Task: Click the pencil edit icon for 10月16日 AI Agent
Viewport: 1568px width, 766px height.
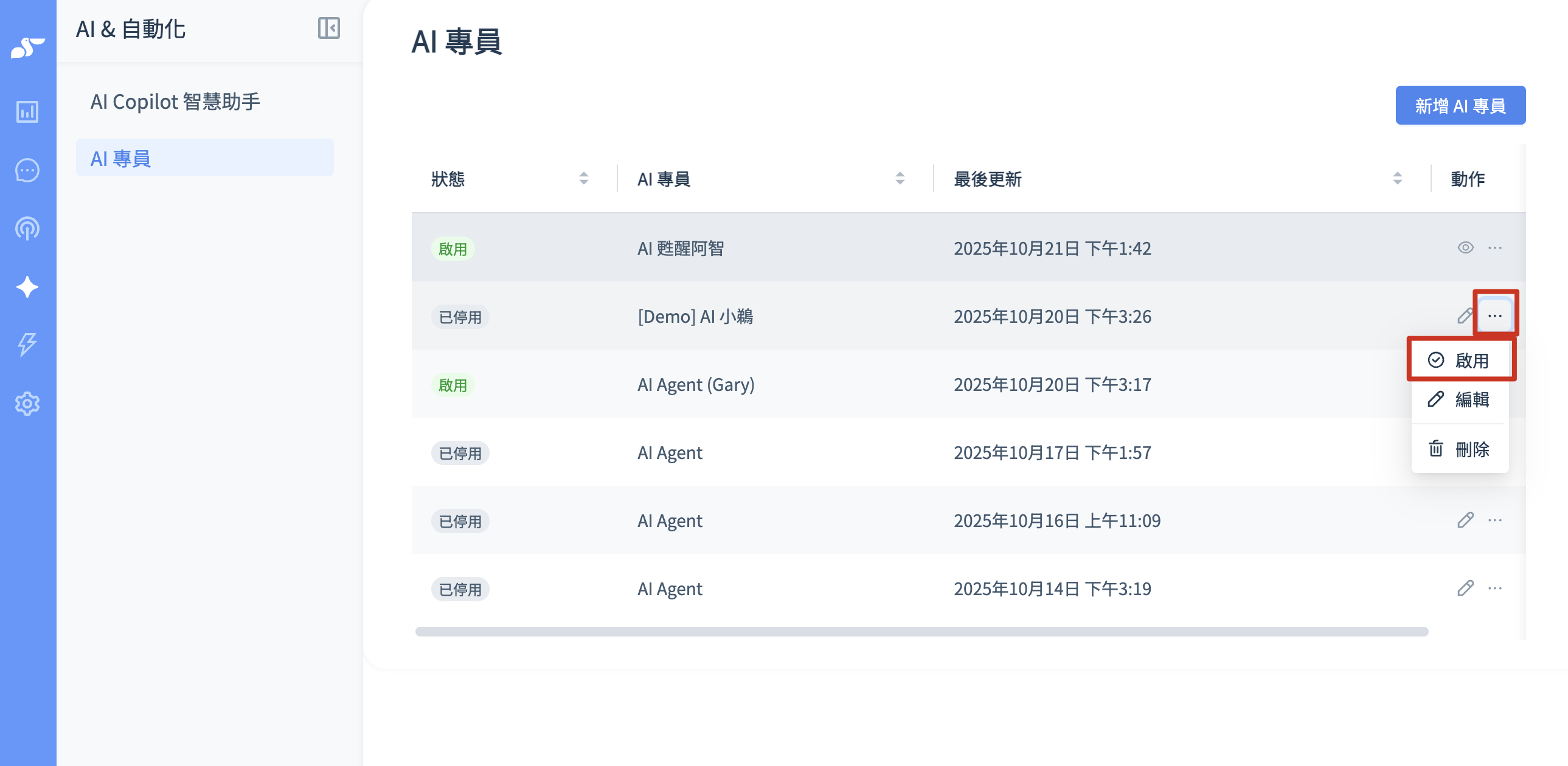Action: (x=1465, y=520)
